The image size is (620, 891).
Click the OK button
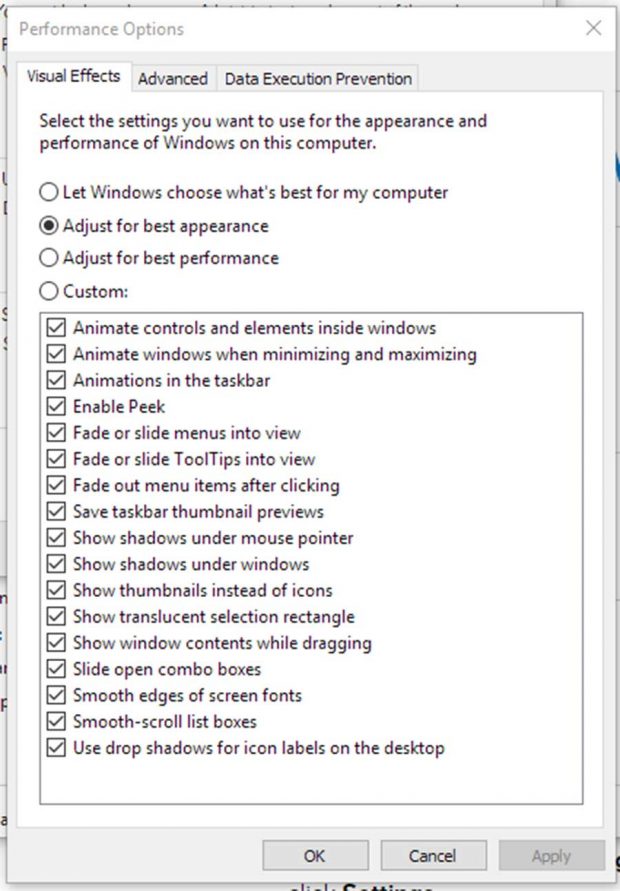coord(314,856)
